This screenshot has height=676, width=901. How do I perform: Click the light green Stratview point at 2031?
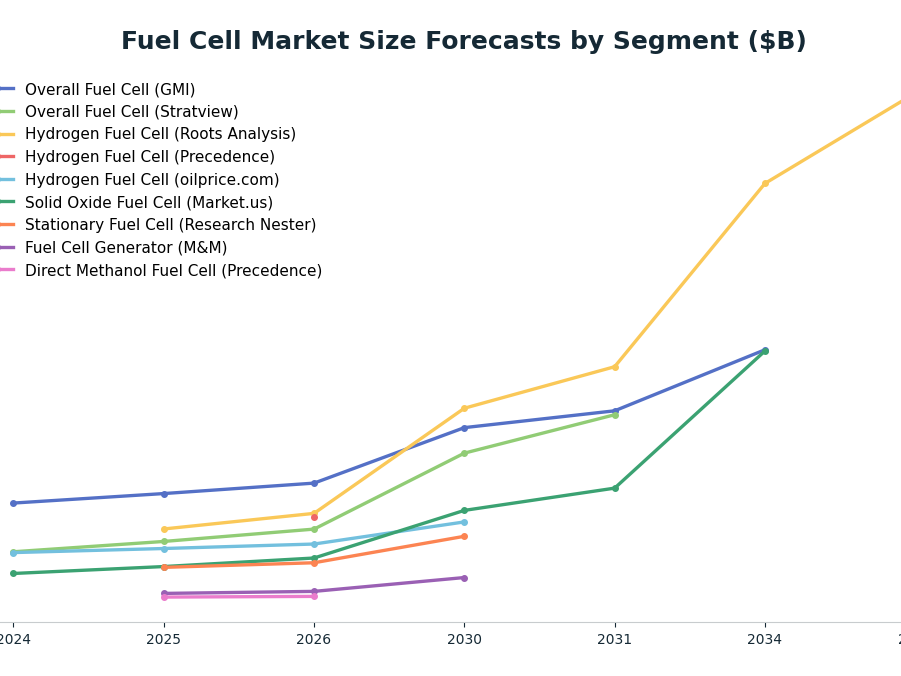point(615,415)
